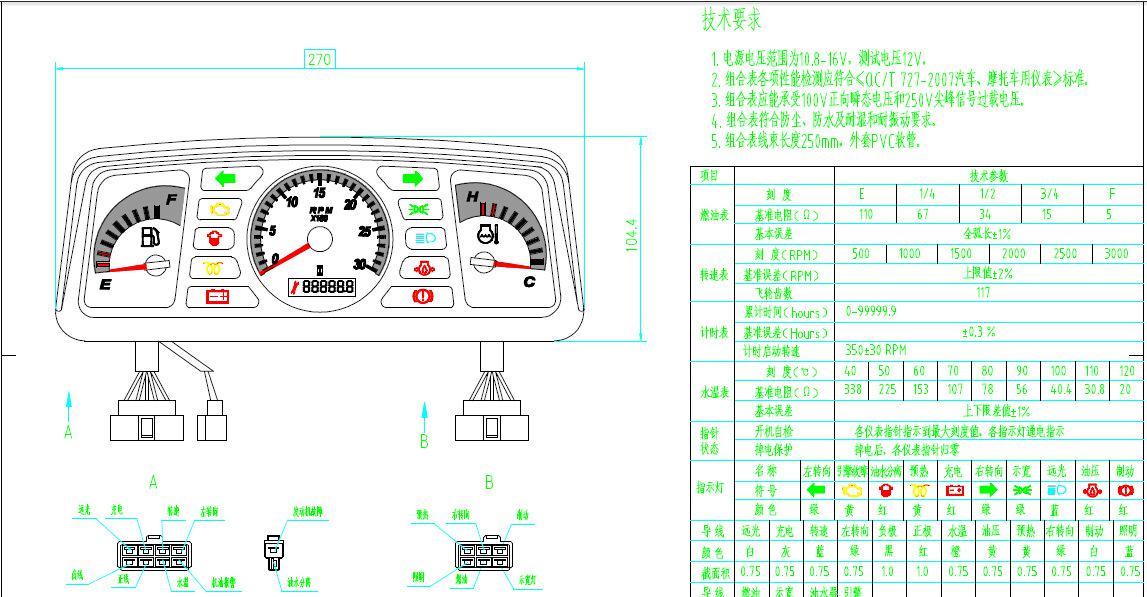Select the yellow engine fault indicator on the cluster
This screenshot has width=1147, height=597.
coord(221,209)
